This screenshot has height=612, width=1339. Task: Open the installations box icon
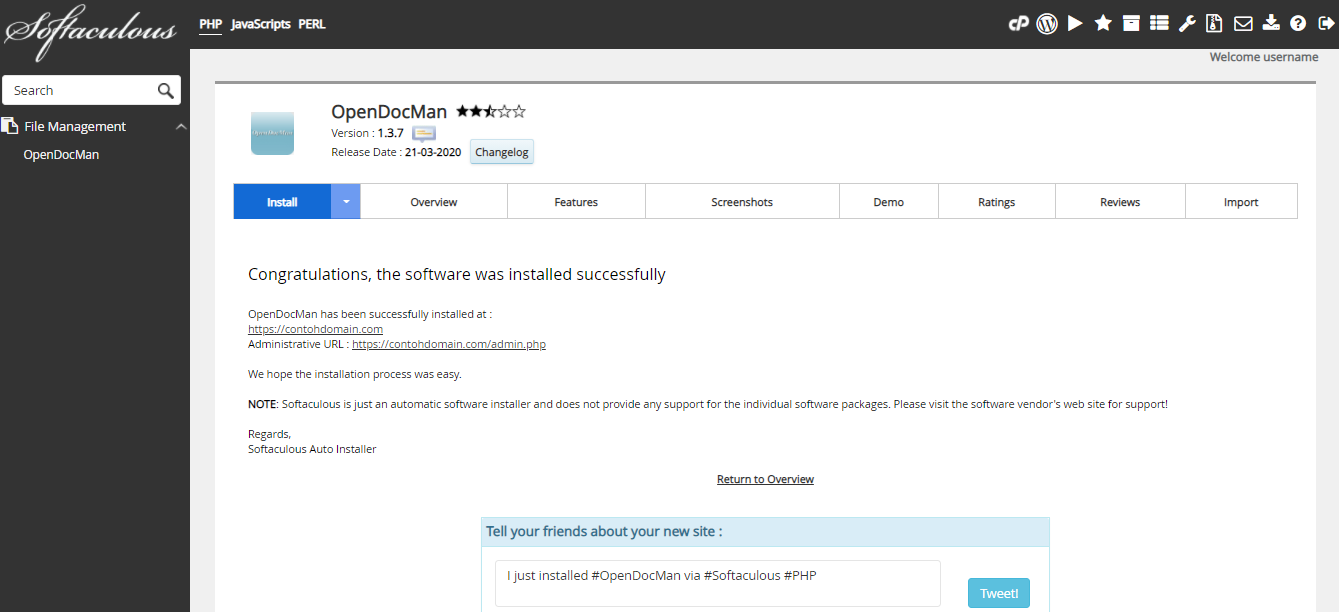(x=1130, y=22)
